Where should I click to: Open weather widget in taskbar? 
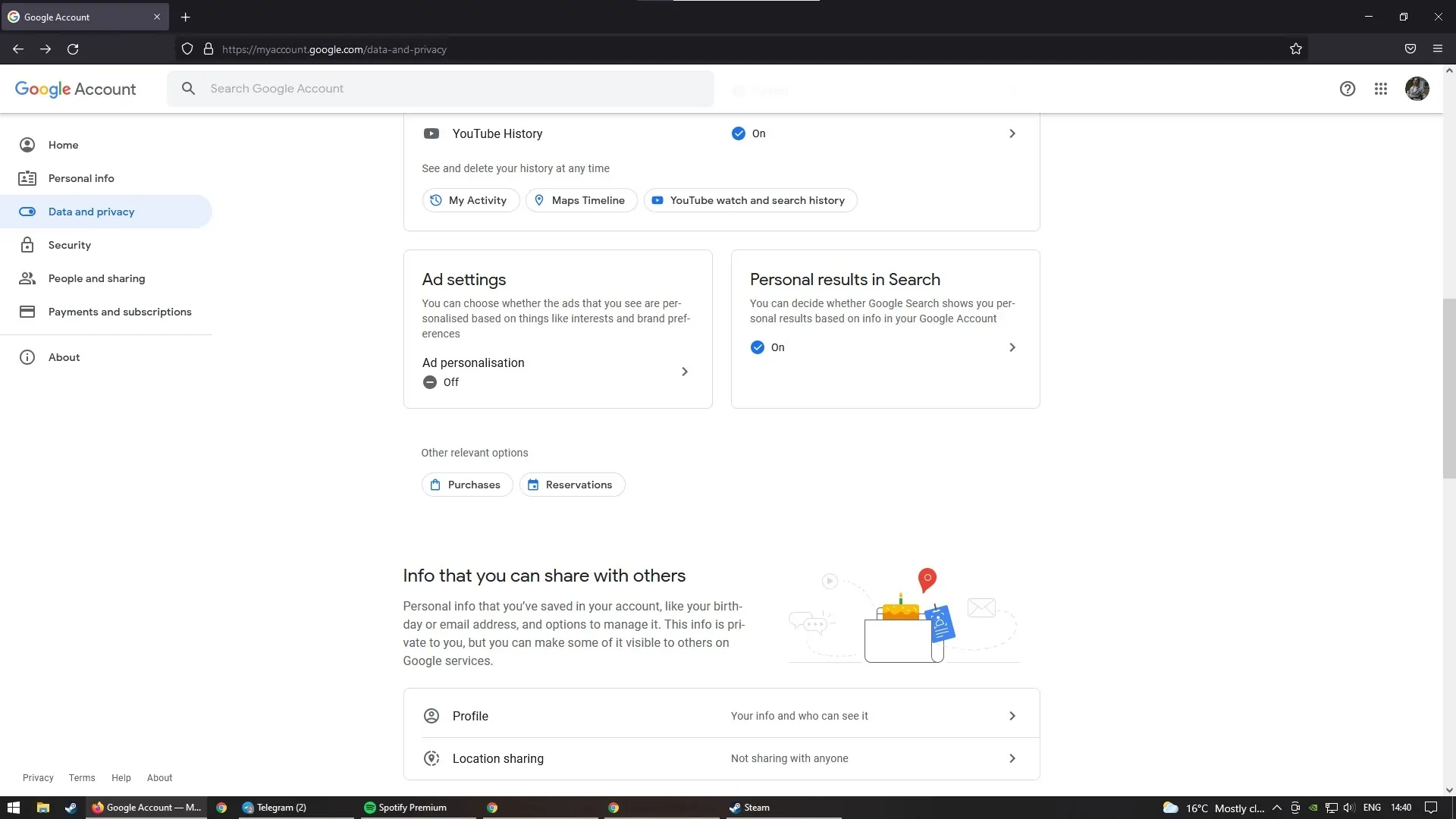coord(1213,808)
